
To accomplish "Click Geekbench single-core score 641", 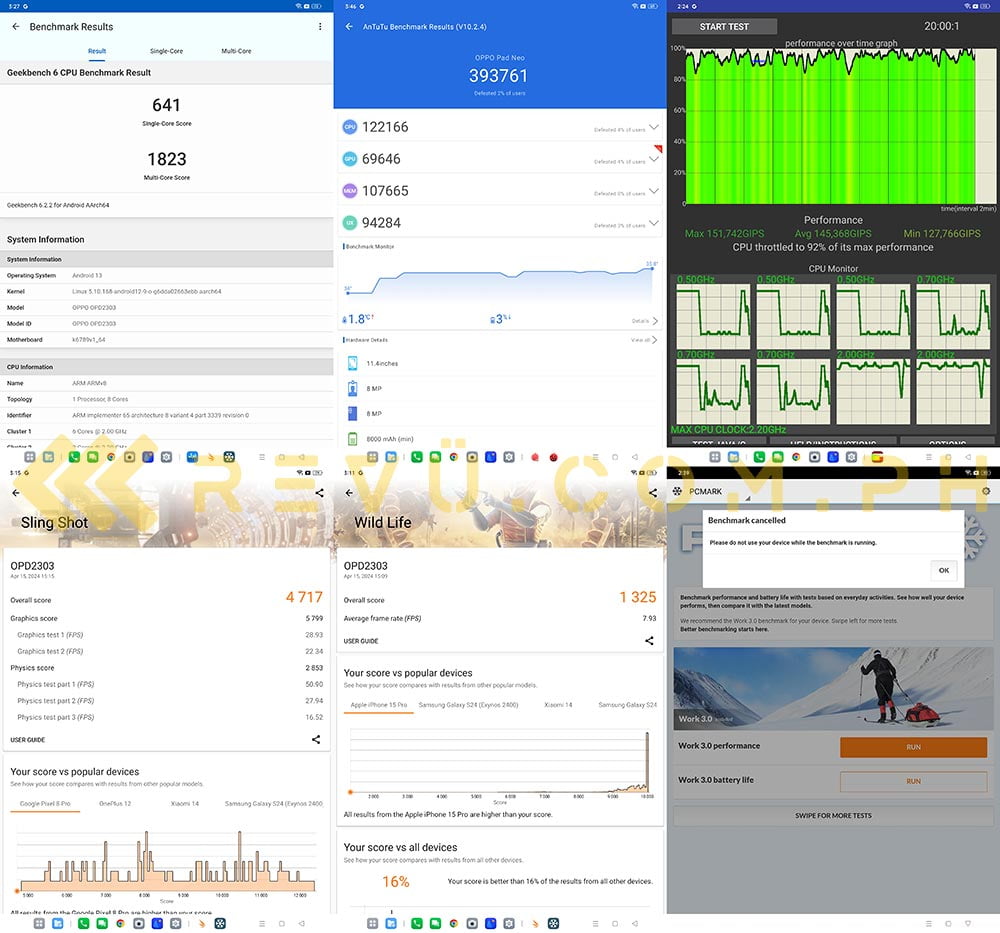I will (166, 105).
